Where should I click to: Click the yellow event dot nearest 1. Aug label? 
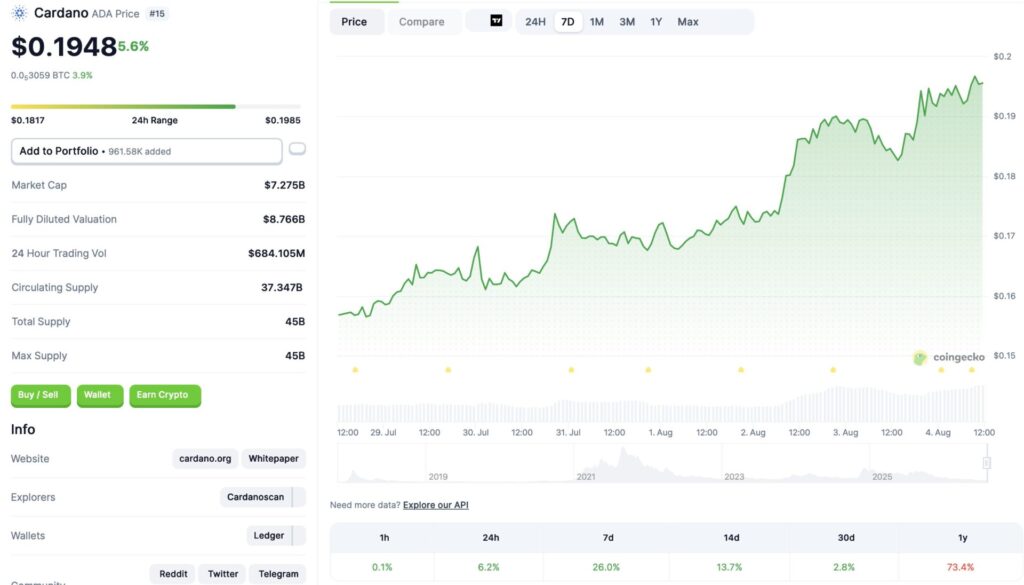648,370
